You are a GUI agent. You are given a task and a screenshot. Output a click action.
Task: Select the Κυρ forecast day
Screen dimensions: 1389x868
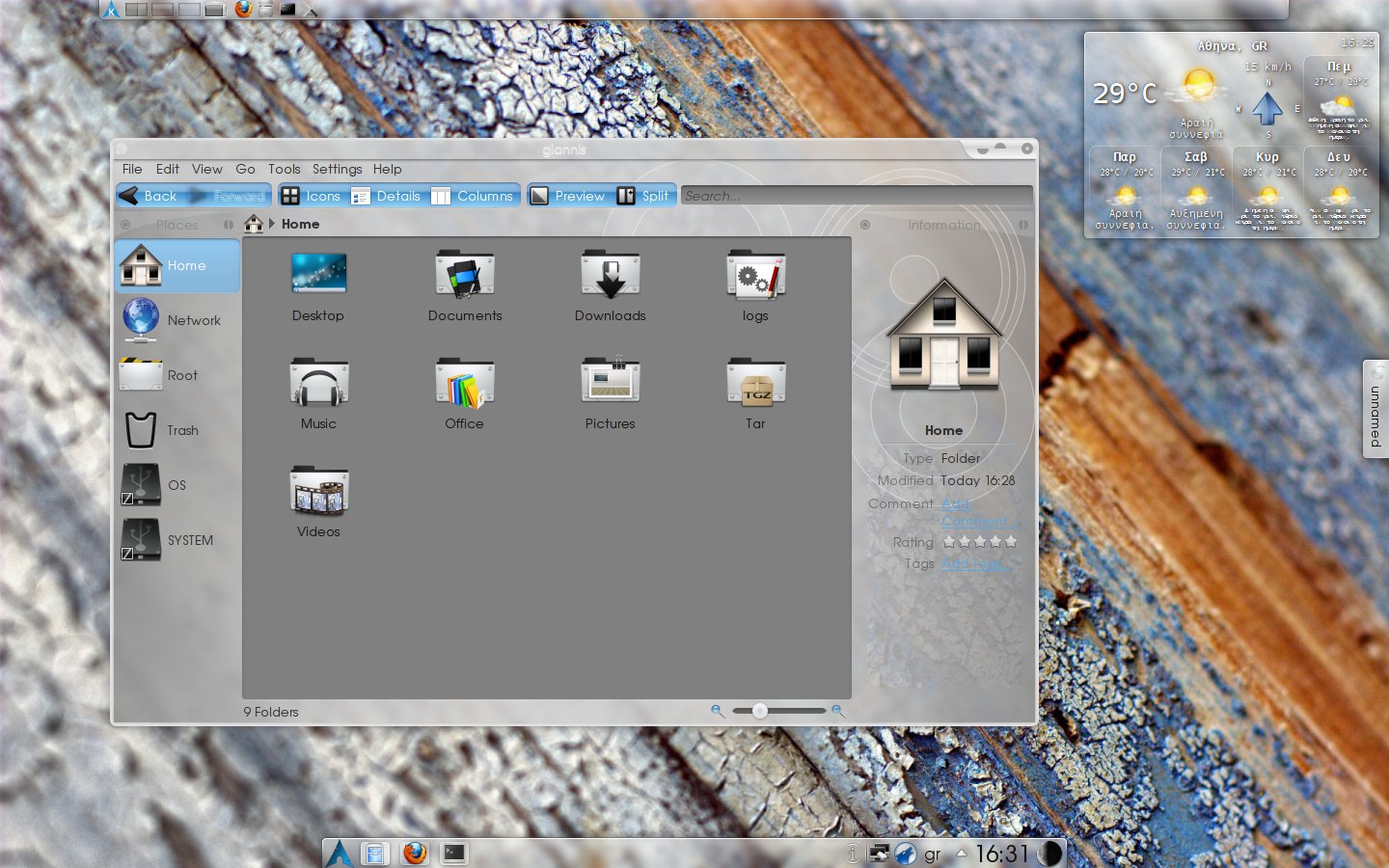click(x=1267, y=189)
